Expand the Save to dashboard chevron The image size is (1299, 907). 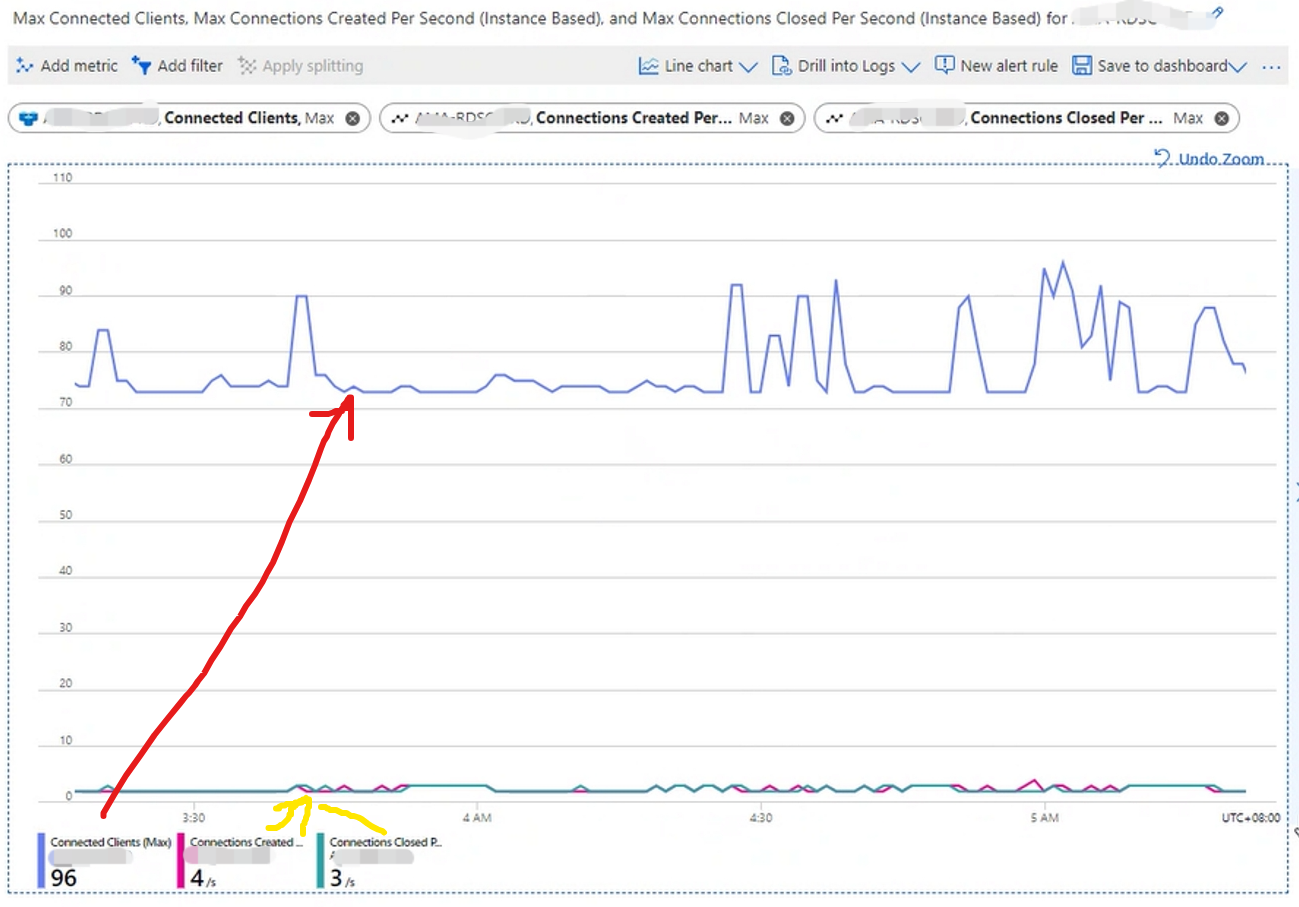1238,67
